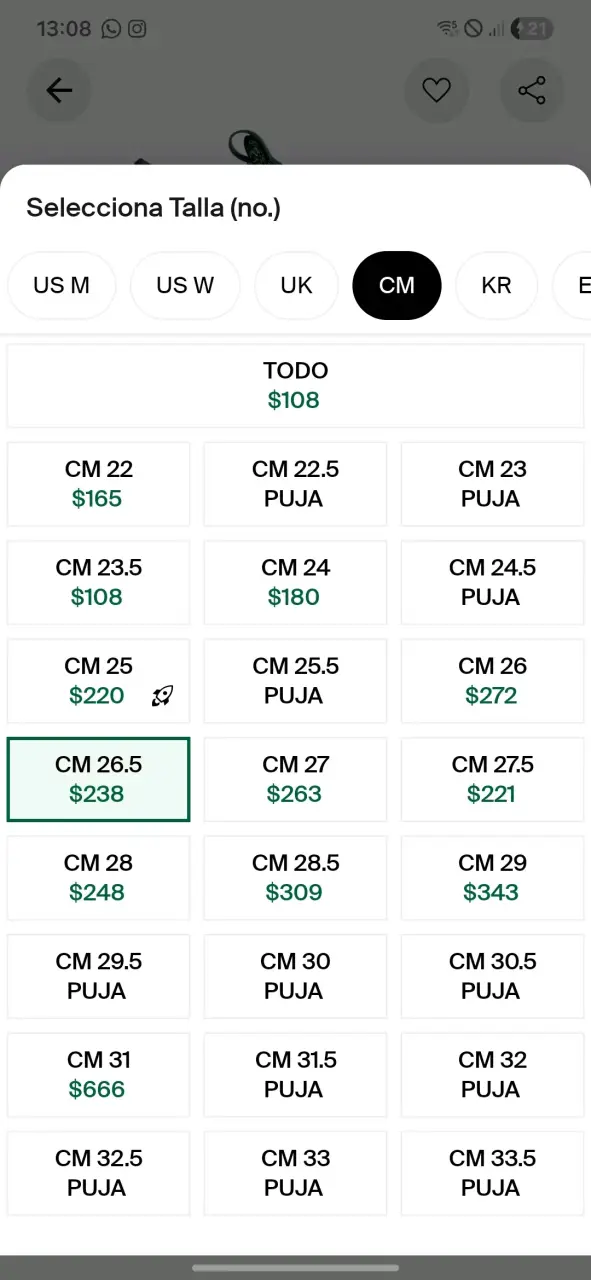Select size CM 22 at $165

[x=98, y=484]
